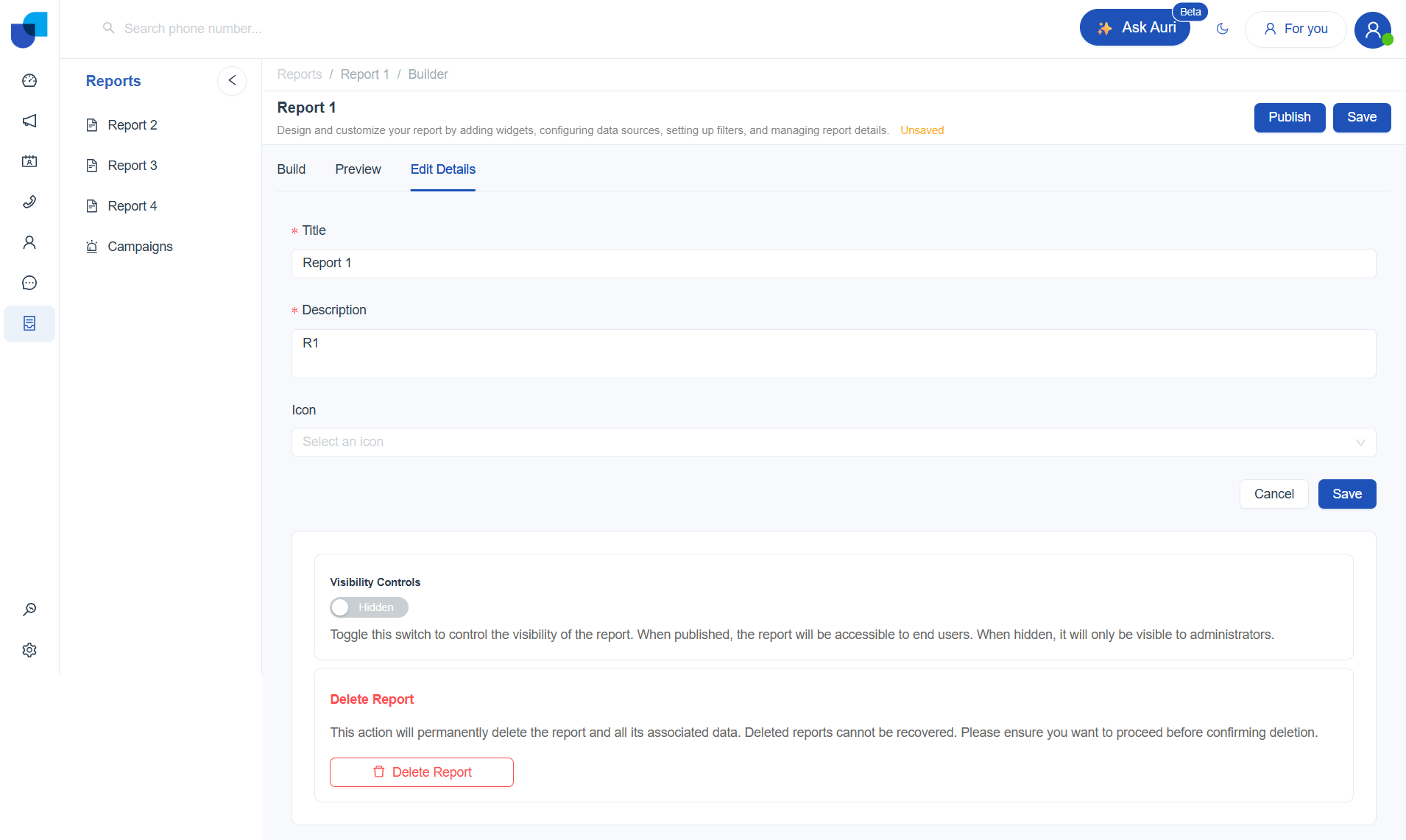Click the settings gear icon in sidebar

click(29, 650)
